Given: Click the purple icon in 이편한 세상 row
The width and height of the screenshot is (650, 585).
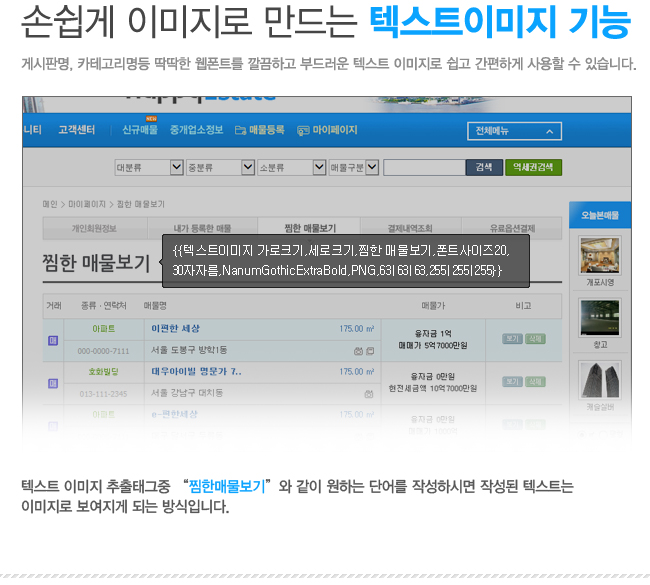Looking at the screenshot, I should (x=53, y=341).
